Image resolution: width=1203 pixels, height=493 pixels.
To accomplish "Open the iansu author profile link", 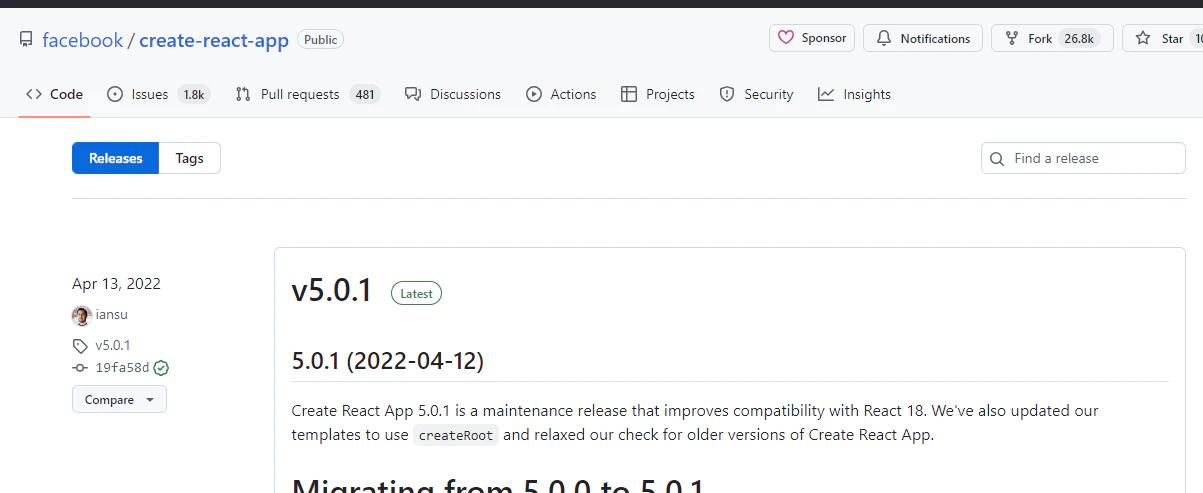I will pyautogui.click(x=112, y=315).
